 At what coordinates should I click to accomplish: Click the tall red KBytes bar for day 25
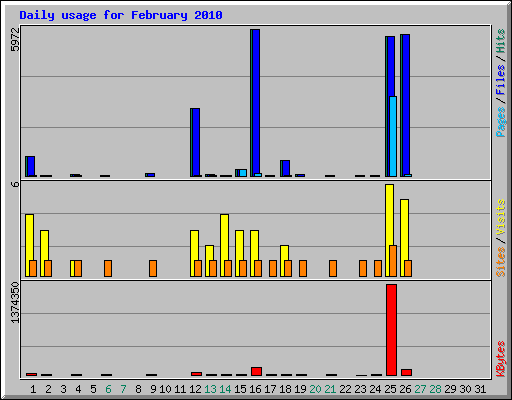click(x=392, y=330)
